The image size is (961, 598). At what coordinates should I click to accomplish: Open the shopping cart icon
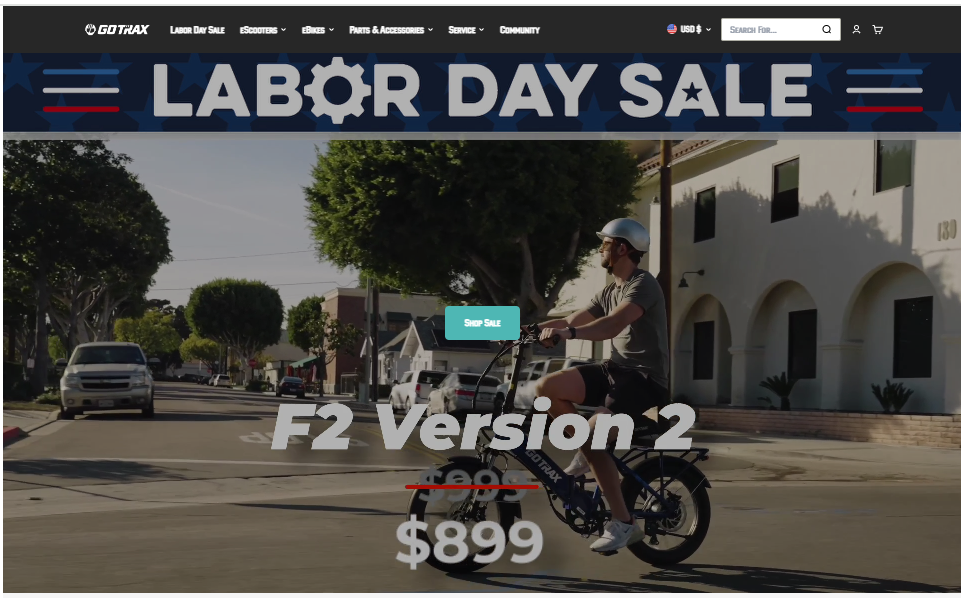click(877, 29)
